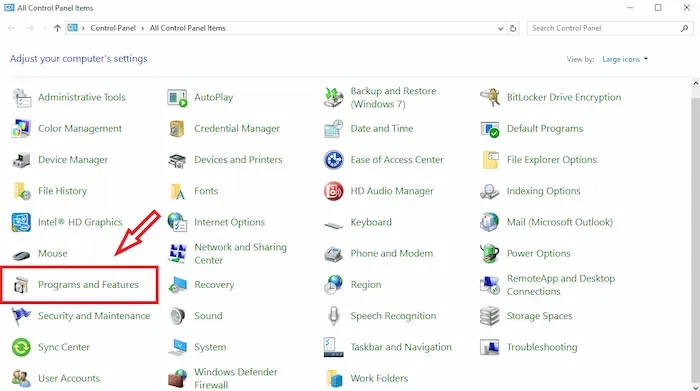
Task: Open the recent locations dropdown arrow
Action: pyautogui.click(x=44, y=28)
